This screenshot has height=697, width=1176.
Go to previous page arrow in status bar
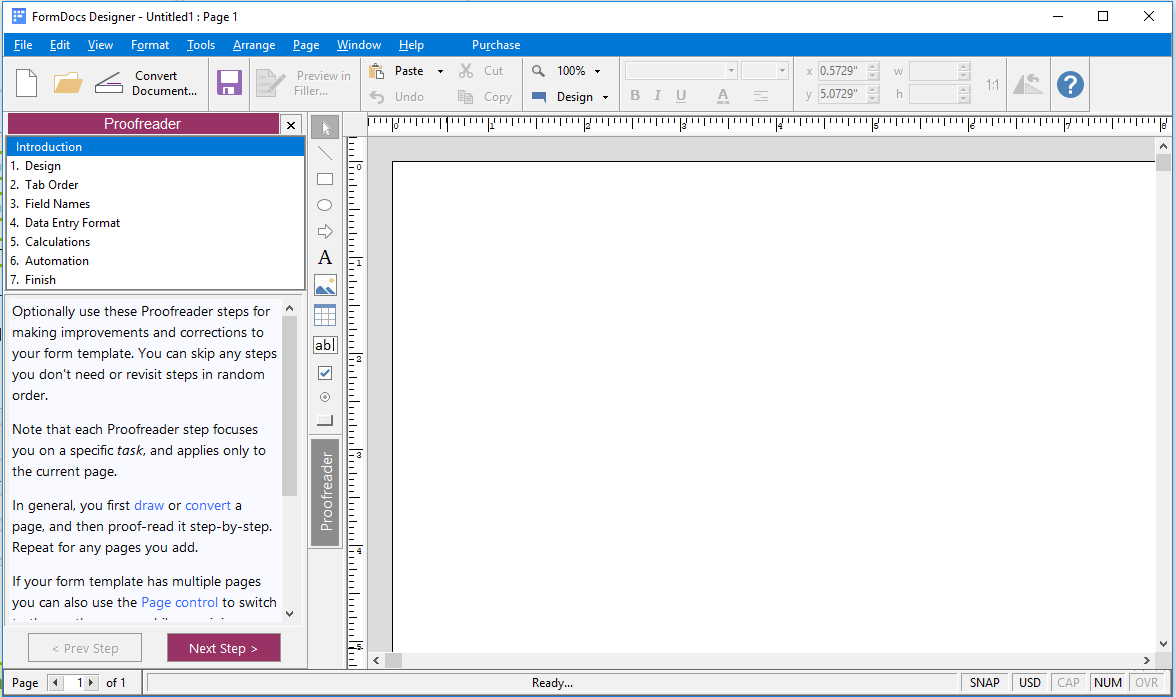[x=56, y=683]
